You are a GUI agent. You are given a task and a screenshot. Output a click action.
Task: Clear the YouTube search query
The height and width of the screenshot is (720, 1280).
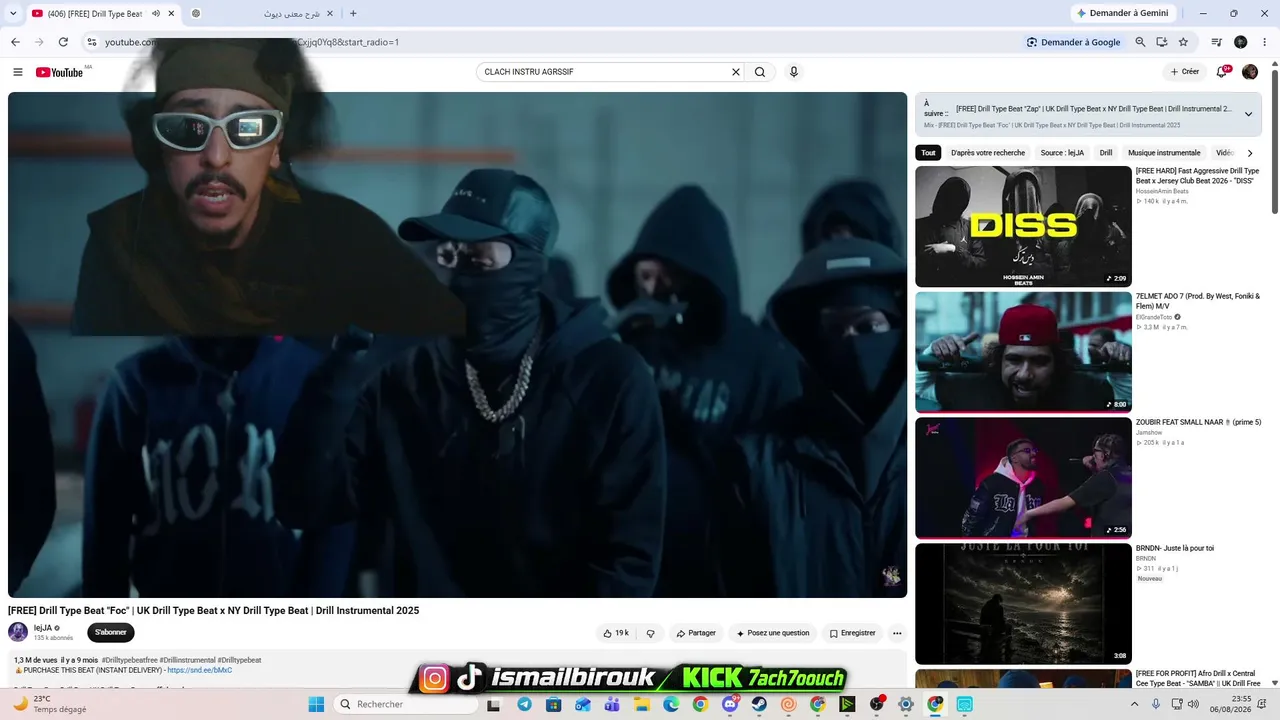(x=736, y=72)
